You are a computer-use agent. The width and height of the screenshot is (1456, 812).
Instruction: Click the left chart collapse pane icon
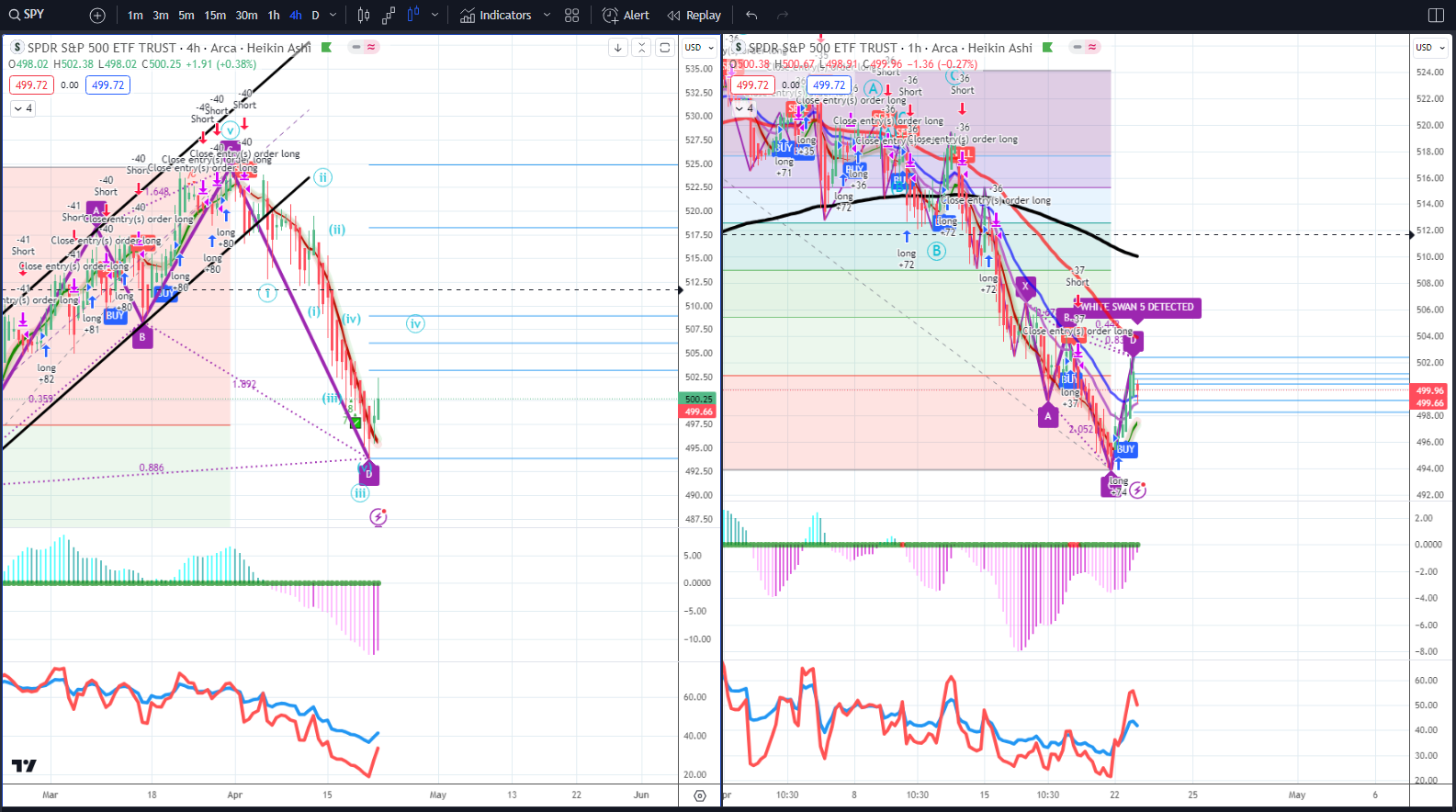641,48
